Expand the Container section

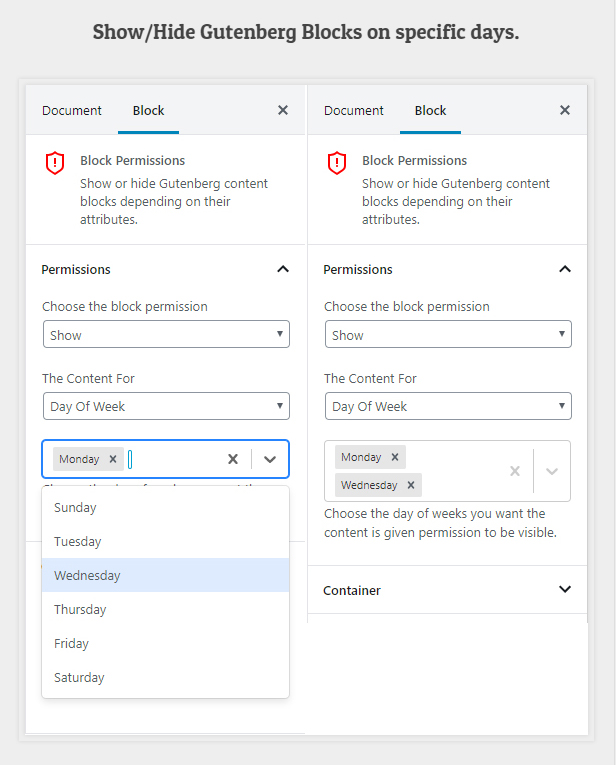point(565,590)
